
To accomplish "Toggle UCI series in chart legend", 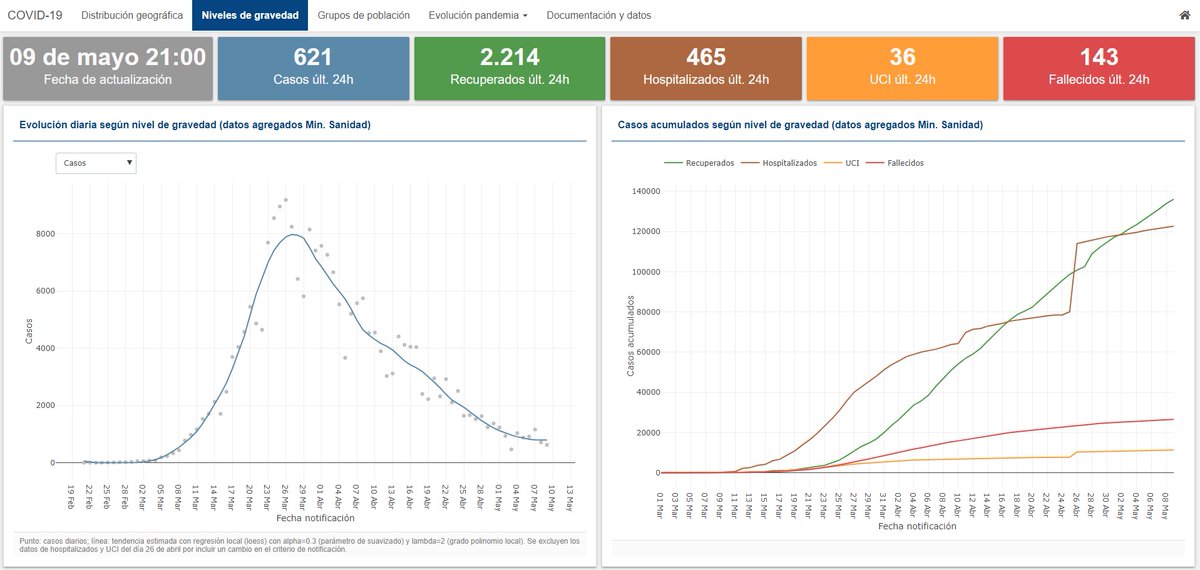I will [841, 162].
